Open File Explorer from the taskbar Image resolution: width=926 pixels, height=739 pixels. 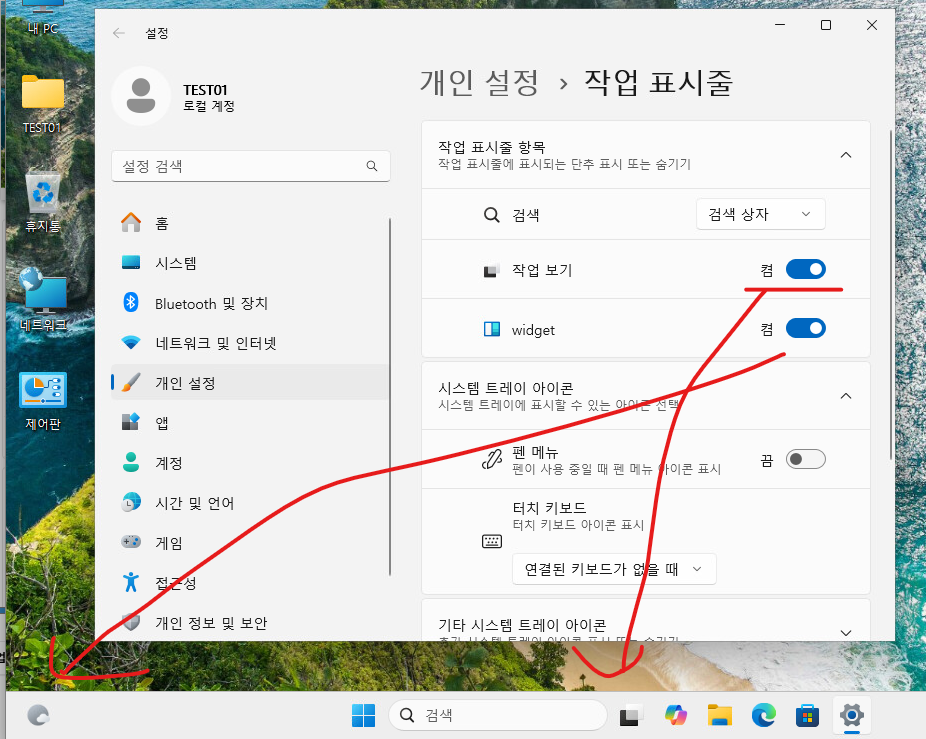coord(720,715)
